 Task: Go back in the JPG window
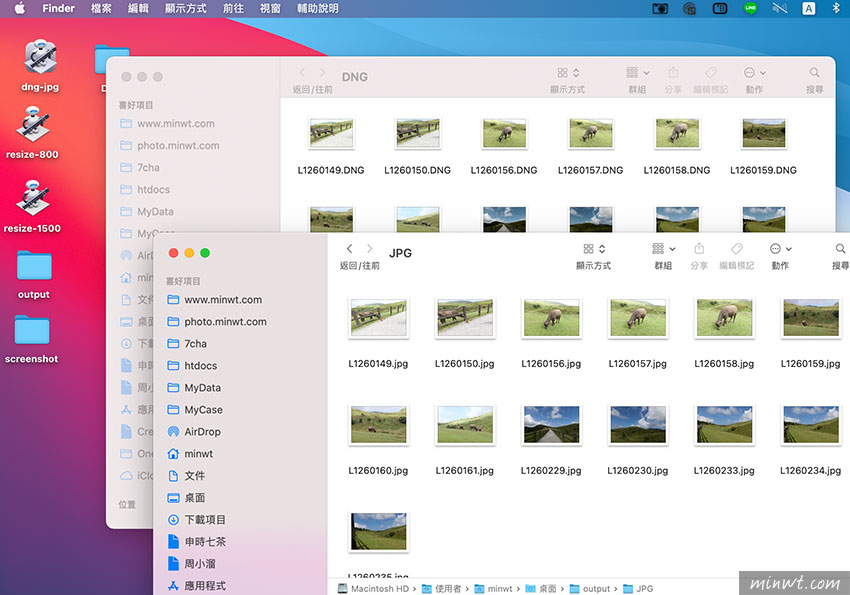coord(350,249)
